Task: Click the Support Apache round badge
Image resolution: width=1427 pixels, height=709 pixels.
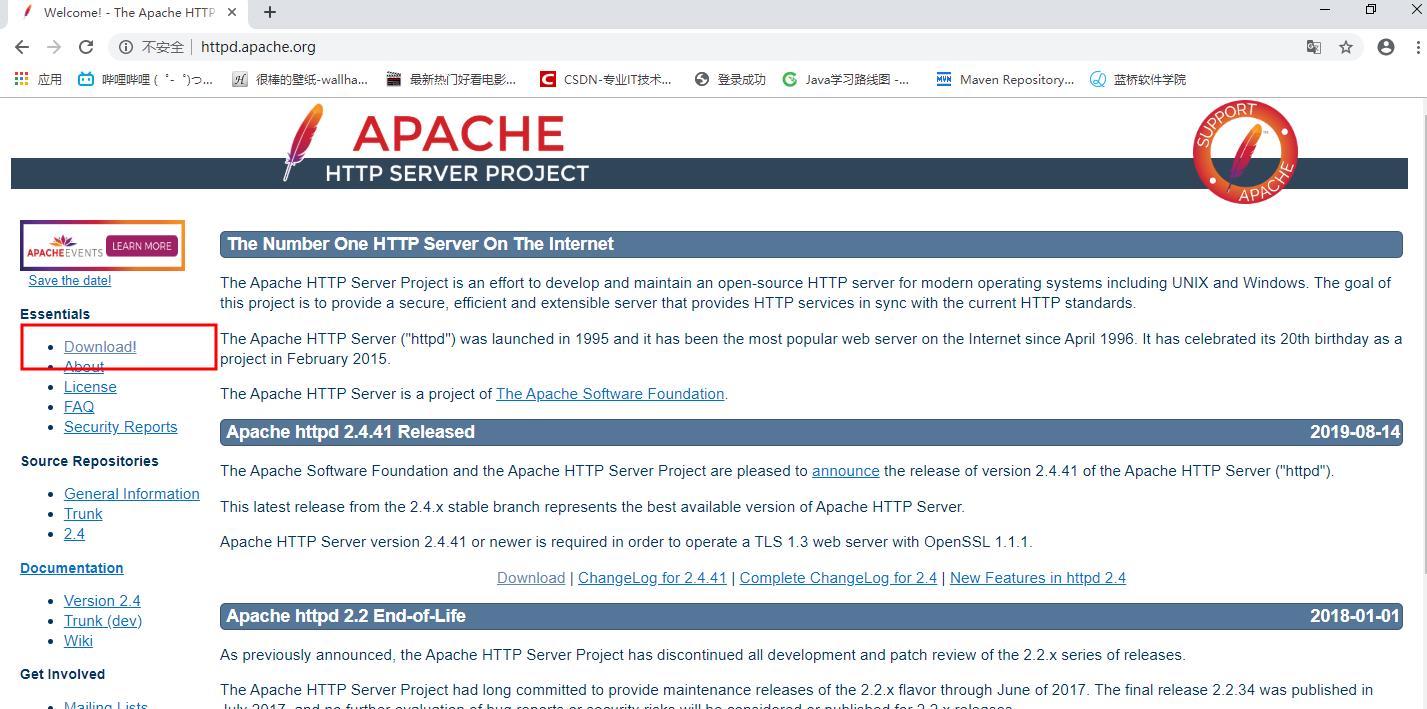Action: coord(1245,152)
